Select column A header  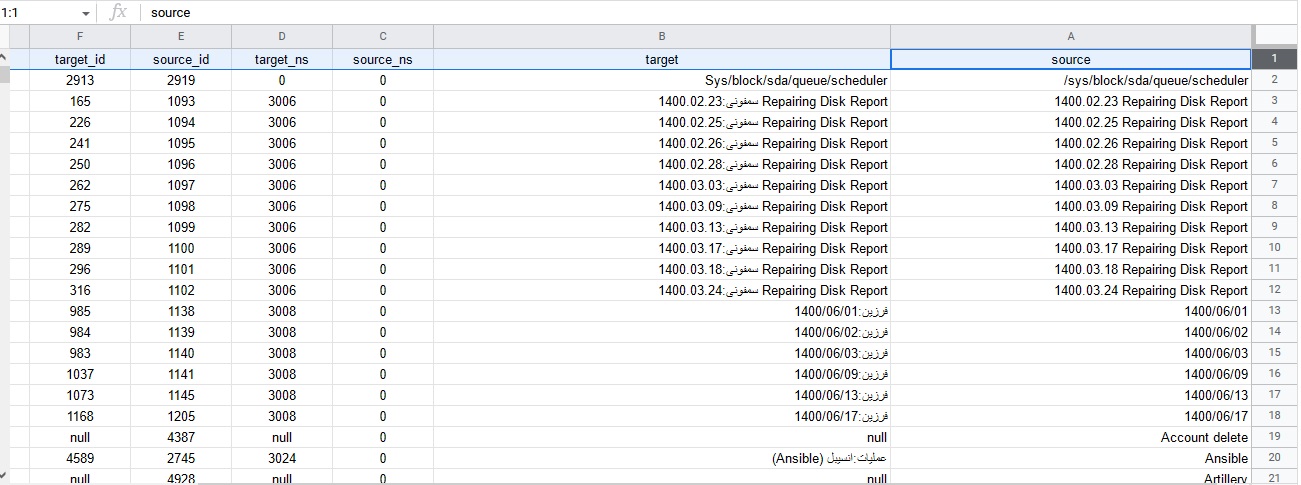[1070, 37]
